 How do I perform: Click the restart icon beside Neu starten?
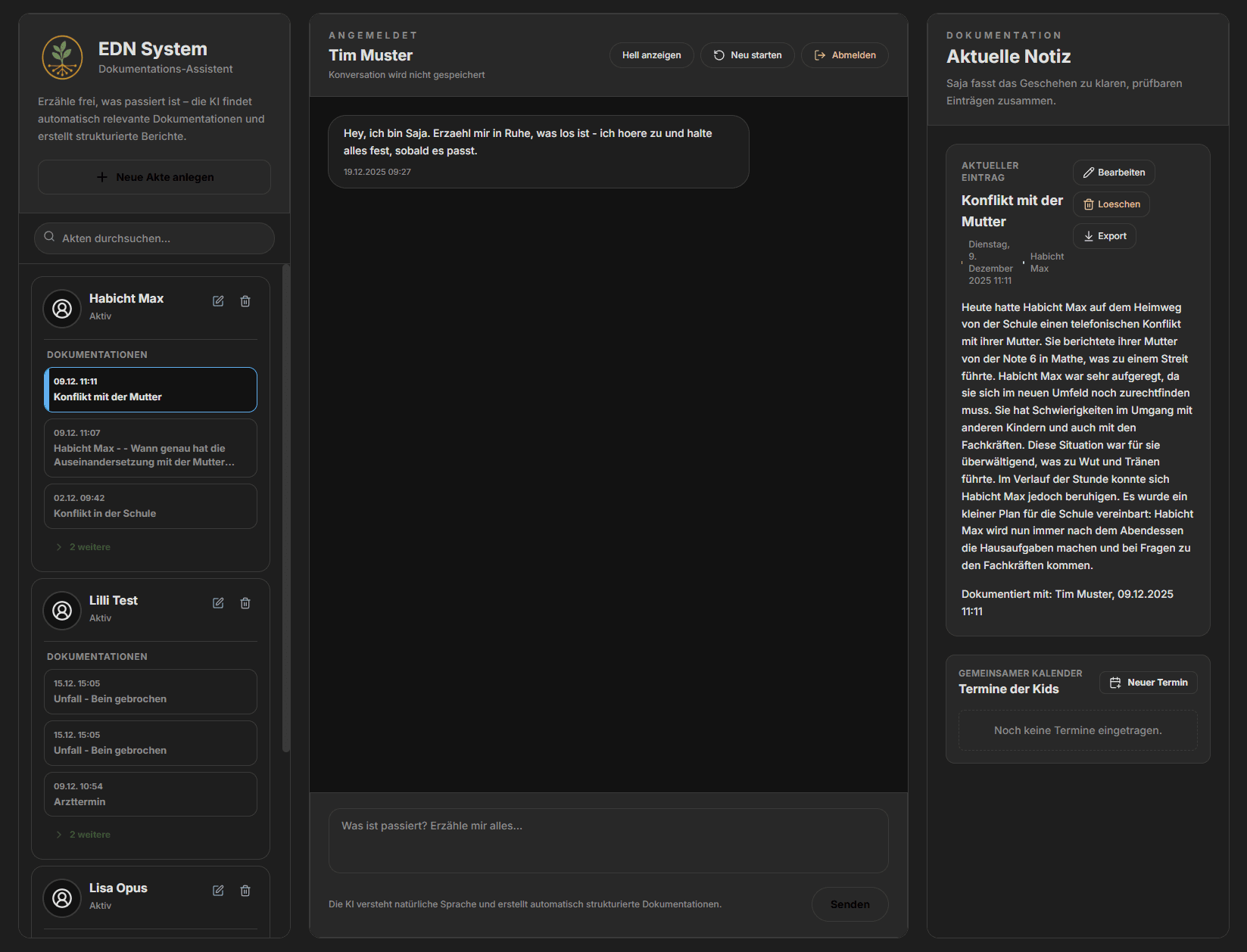point(718,54)
